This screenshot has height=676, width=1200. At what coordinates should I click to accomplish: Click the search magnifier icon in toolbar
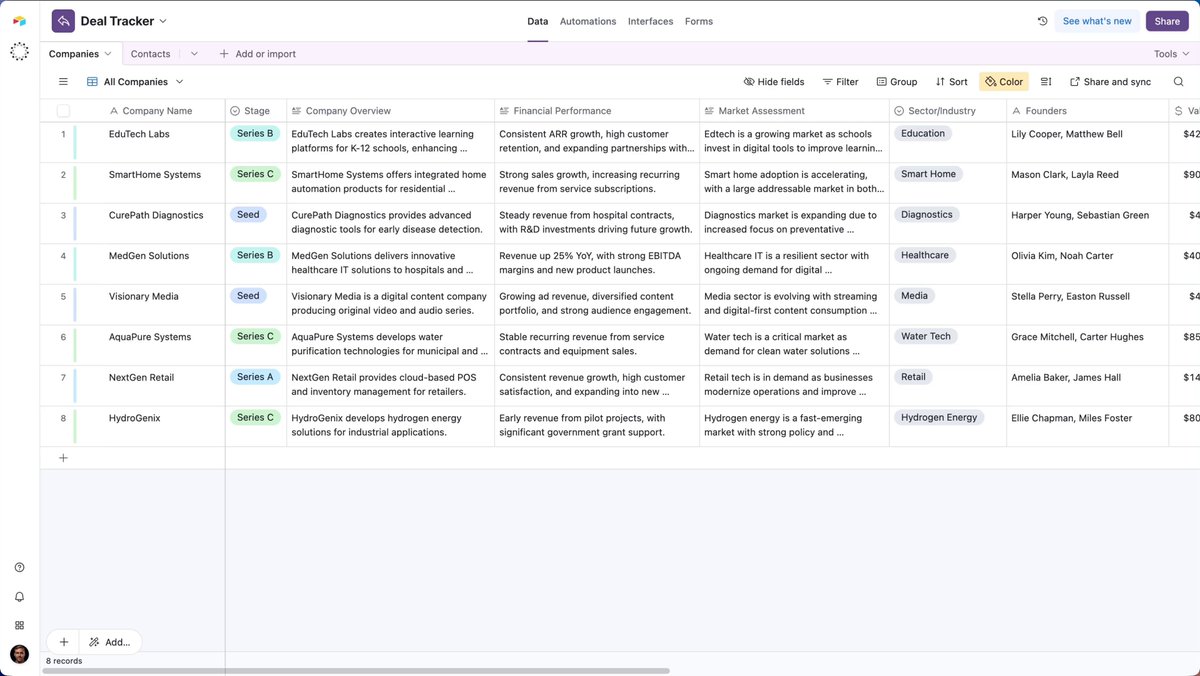[1178, 82]
